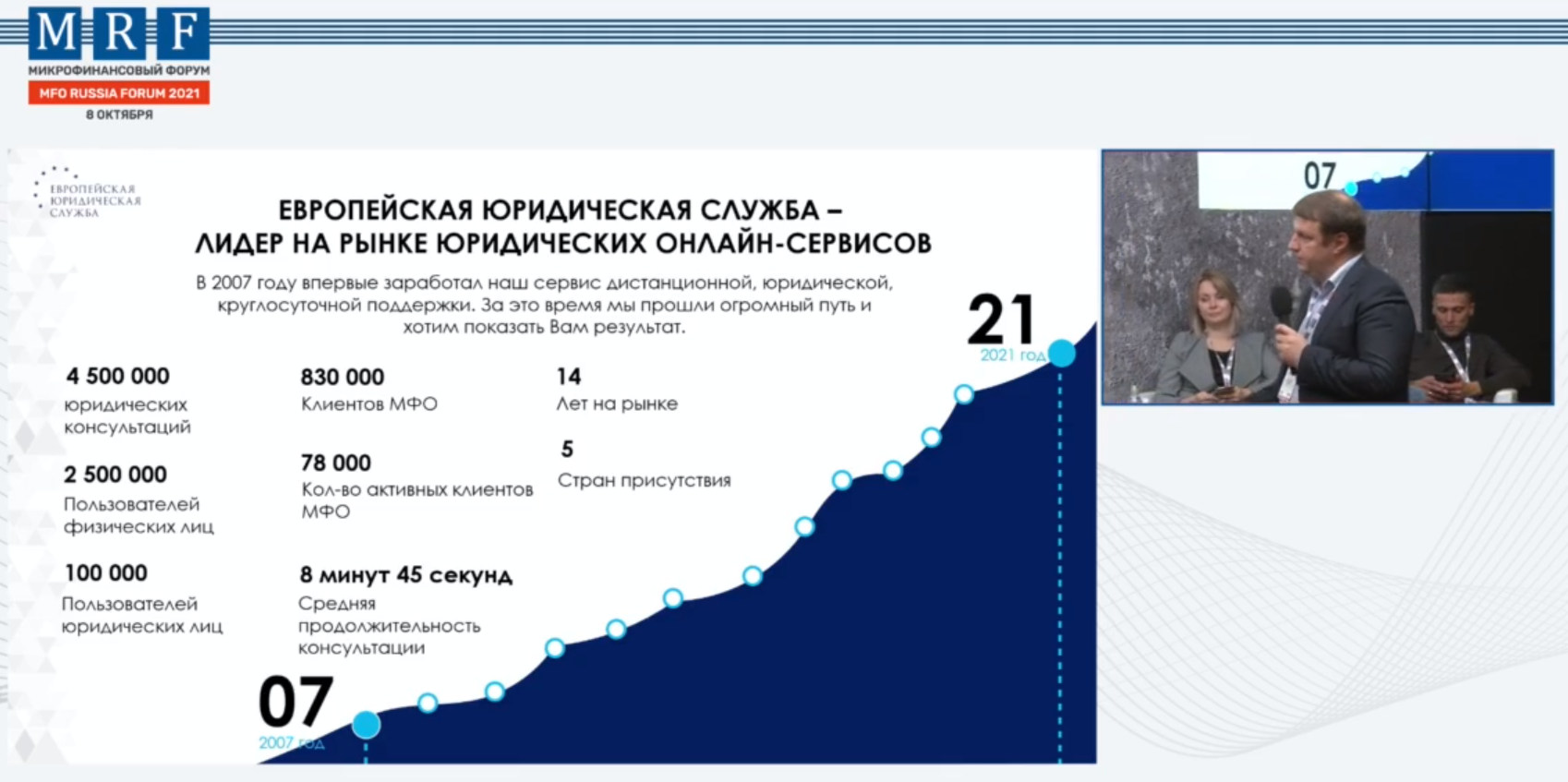Select the large 2021 chart end point
Image resolution: width=1568 pixels, height=782 pixels.
(x=1062, y=353)
